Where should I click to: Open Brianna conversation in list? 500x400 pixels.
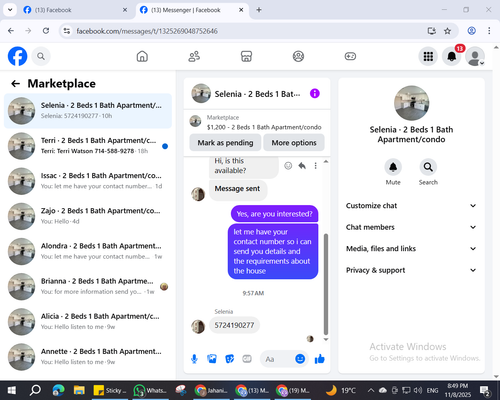(x=88, y=287)
